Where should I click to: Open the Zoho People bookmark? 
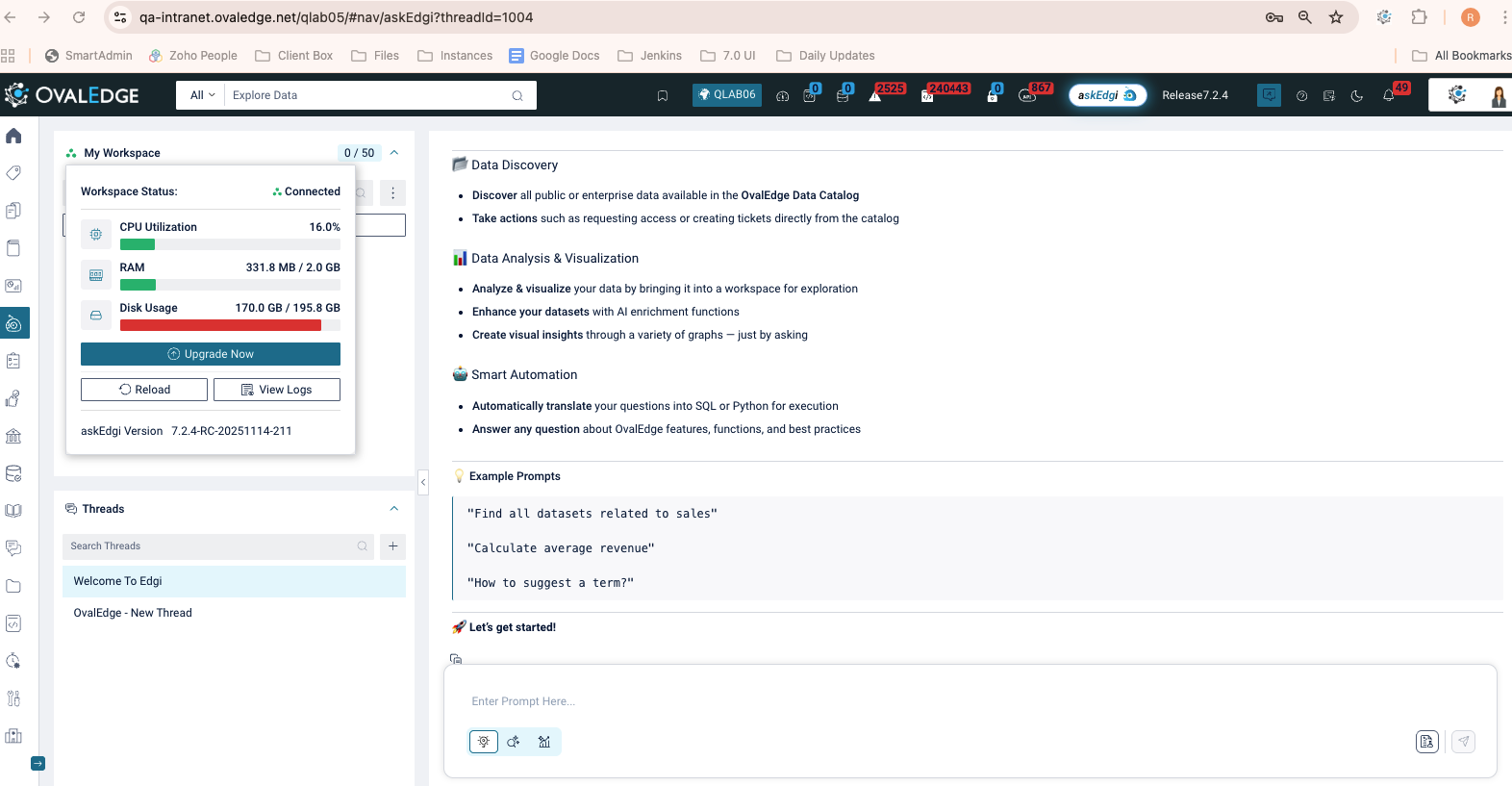pos(193,56)
